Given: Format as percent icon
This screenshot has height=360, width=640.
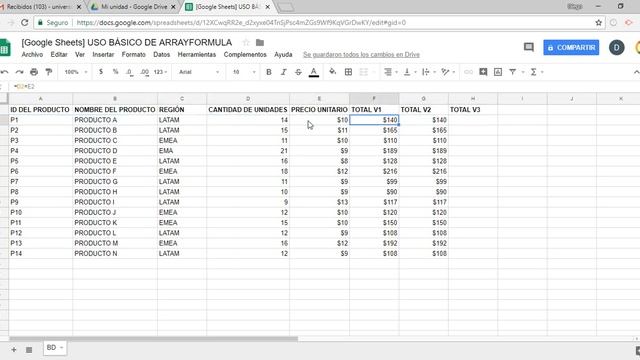Looking at the screenshot, I should click(x=116, y=72).
